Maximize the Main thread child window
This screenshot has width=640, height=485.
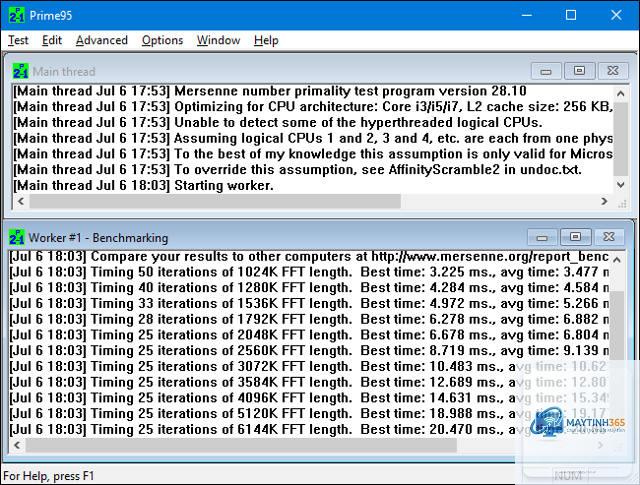[x=579, y=71]
